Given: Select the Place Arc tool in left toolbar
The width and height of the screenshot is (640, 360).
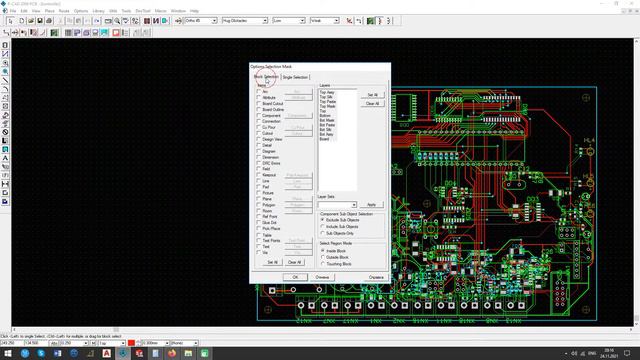Looking at the screenshot, I should [x=5, y=89].
